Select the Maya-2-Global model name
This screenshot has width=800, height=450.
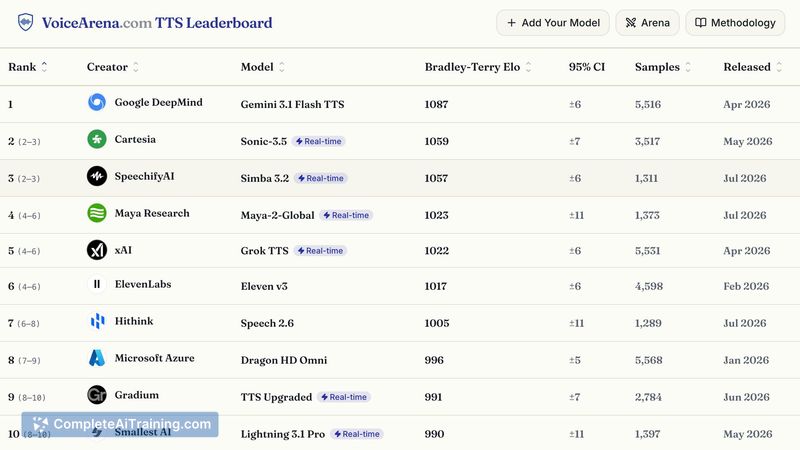(278, 215)
